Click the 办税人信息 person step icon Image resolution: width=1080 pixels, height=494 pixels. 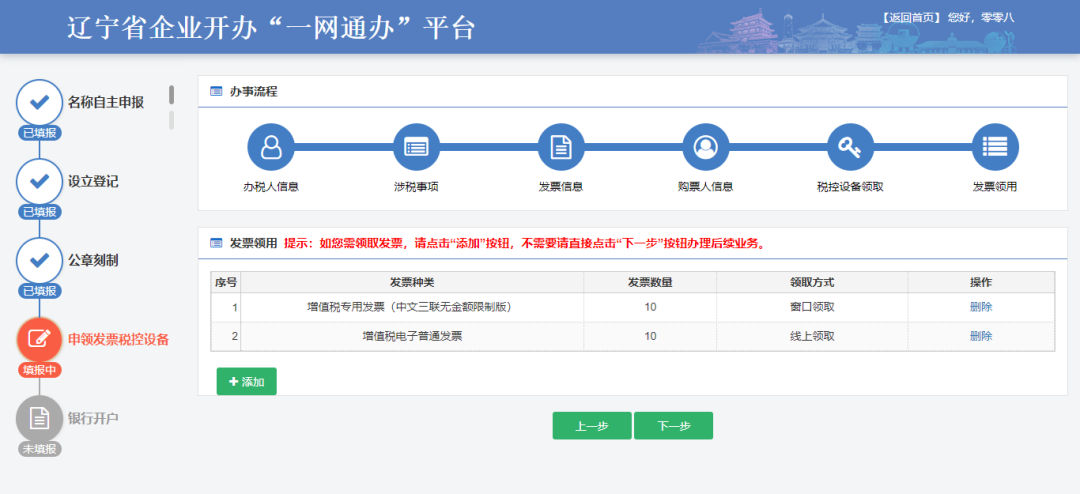pos(271,147)
